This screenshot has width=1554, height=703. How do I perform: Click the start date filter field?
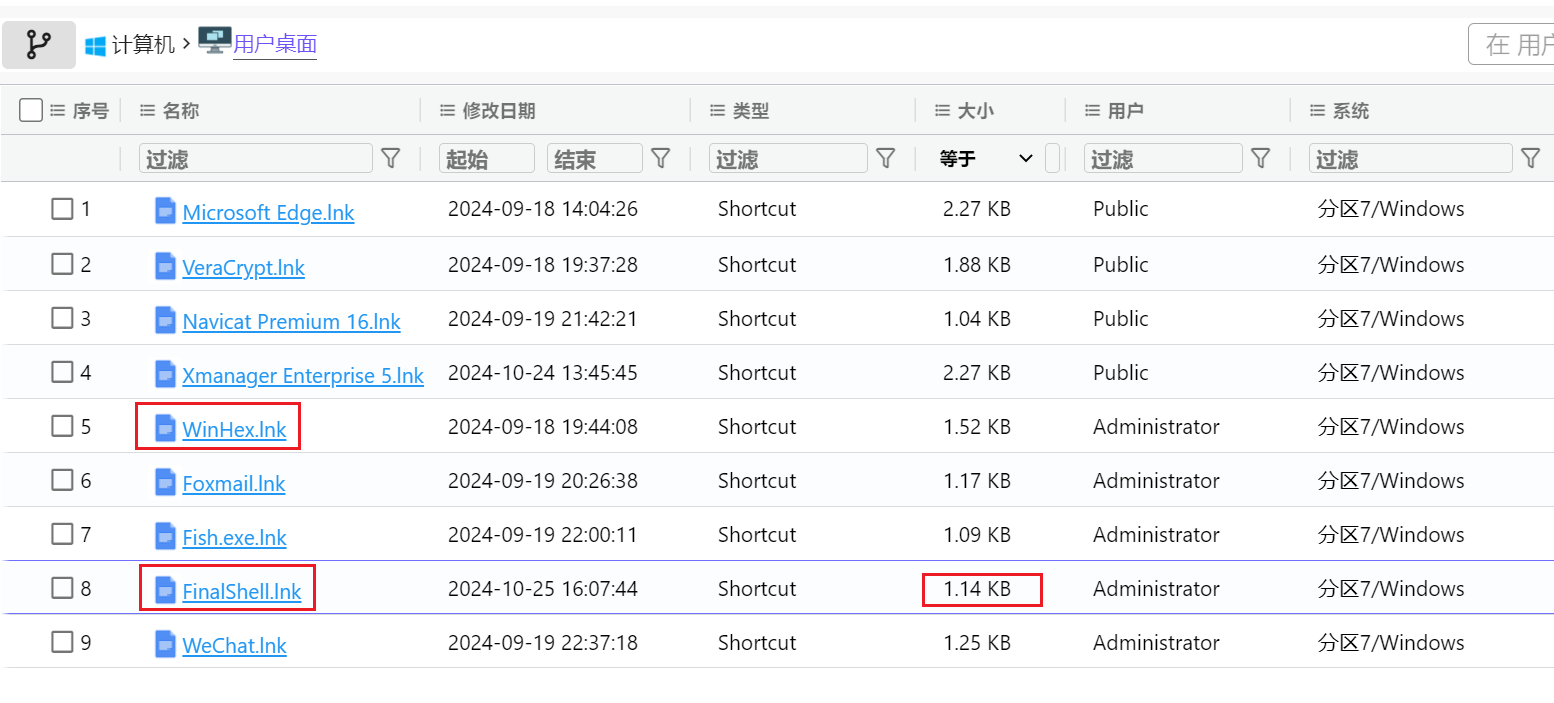pos(486,159)
